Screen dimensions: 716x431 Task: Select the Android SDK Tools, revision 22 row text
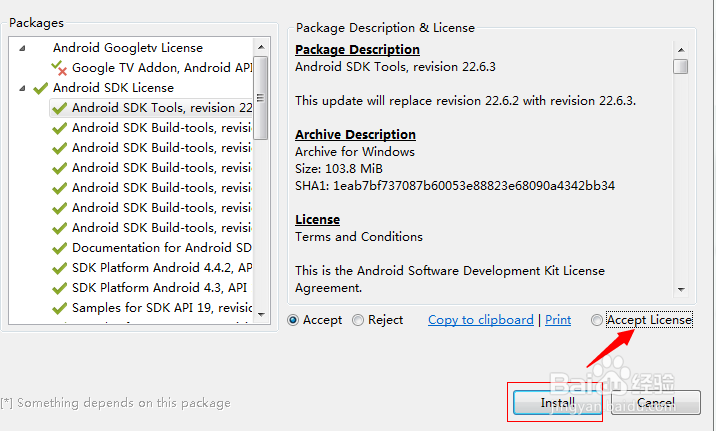tap(162, 108)
